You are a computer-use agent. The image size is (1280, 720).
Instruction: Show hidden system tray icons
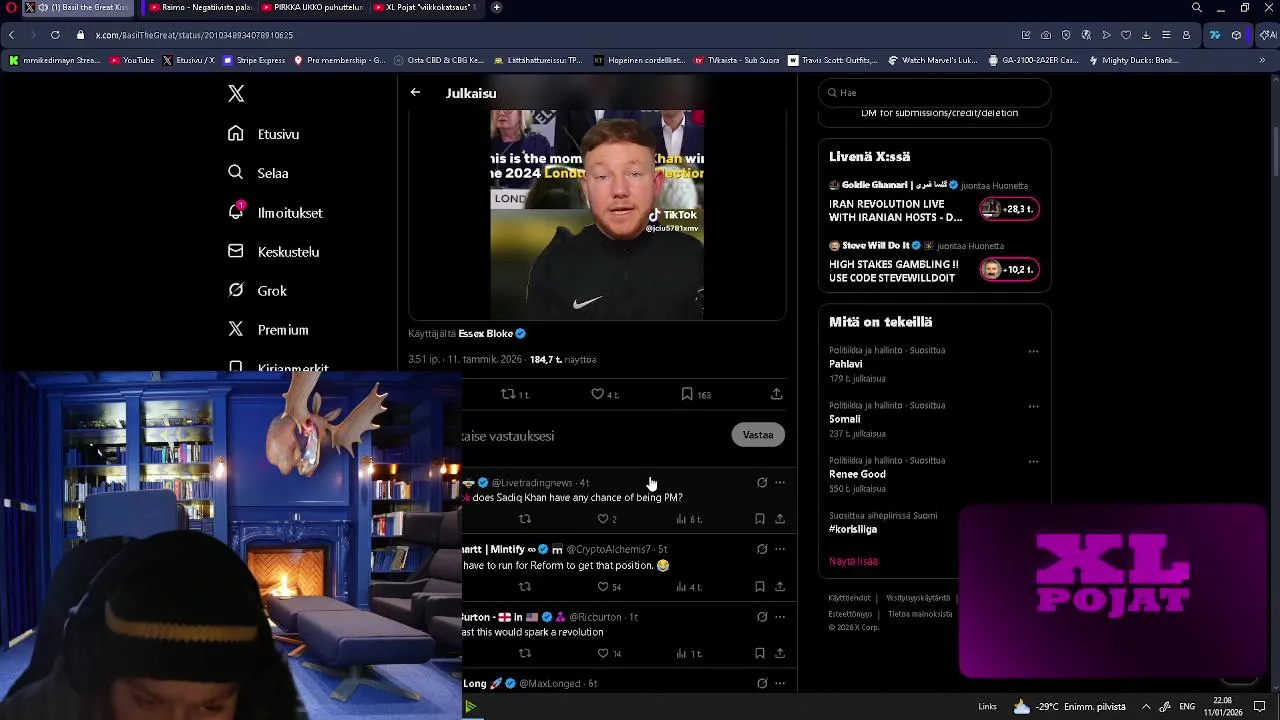coord(1146,706)
